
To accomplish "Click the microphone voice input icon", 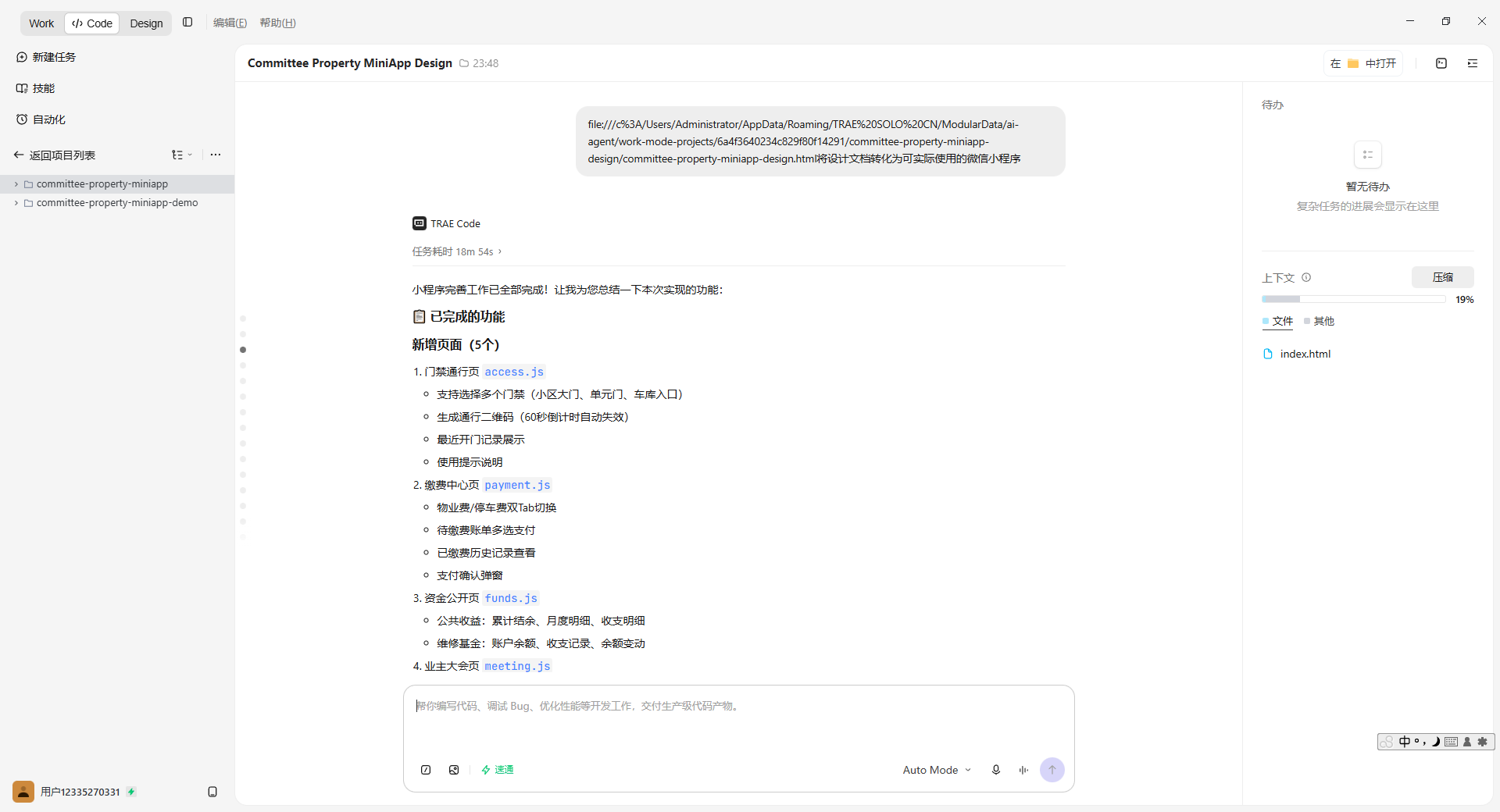I will tap(996, 770).
